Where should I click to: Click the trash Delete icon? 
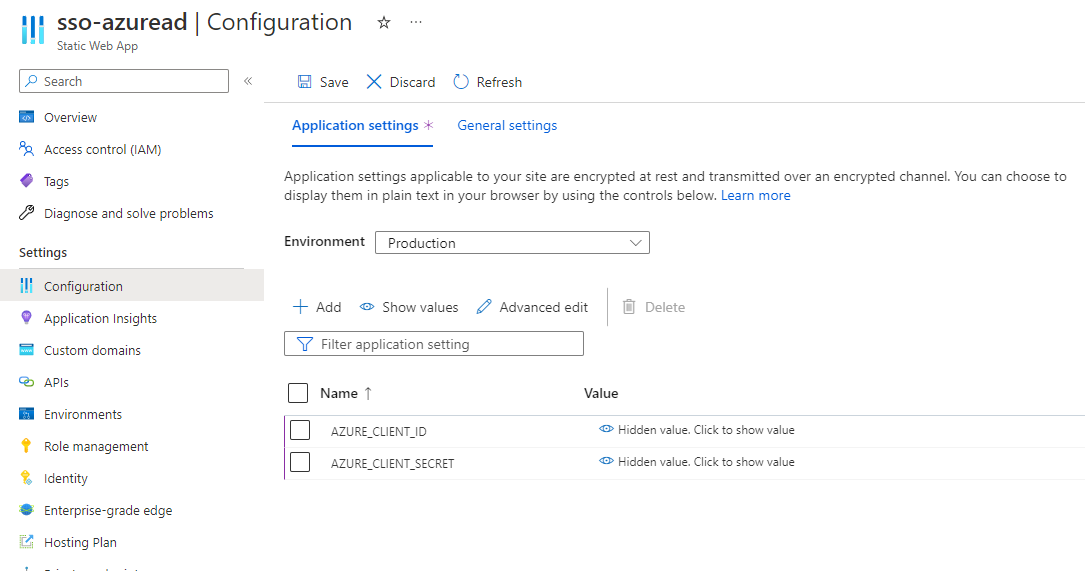(629, 307)
